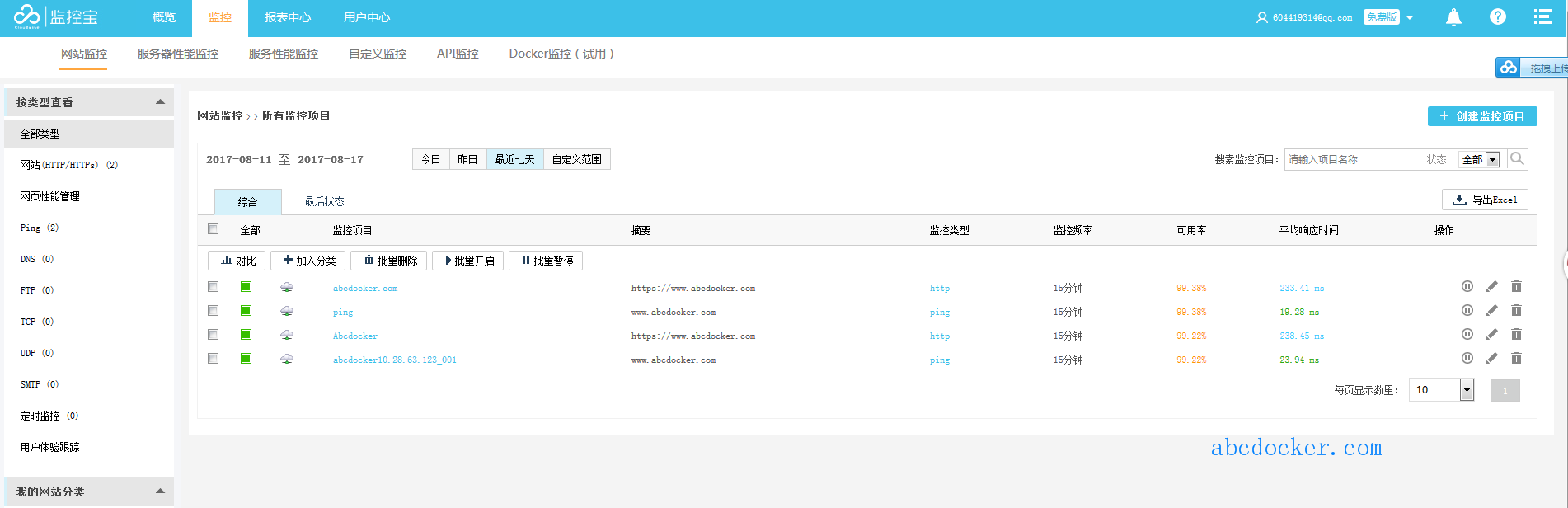Image resolution: width=1568 pixels, height=508 pixels.
Task: Tick the select-all checkbox in table header
Action: point(214,229)
